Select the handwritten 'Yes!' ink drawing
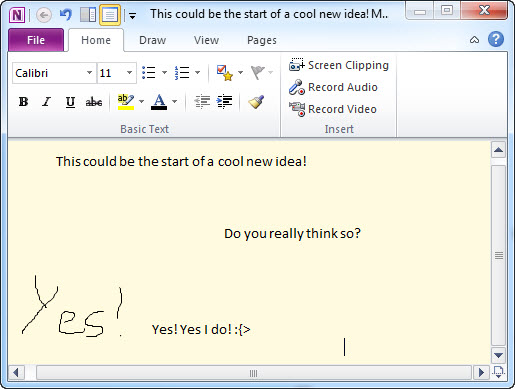This screenshot has height=389, width=515. pos(72,306)
